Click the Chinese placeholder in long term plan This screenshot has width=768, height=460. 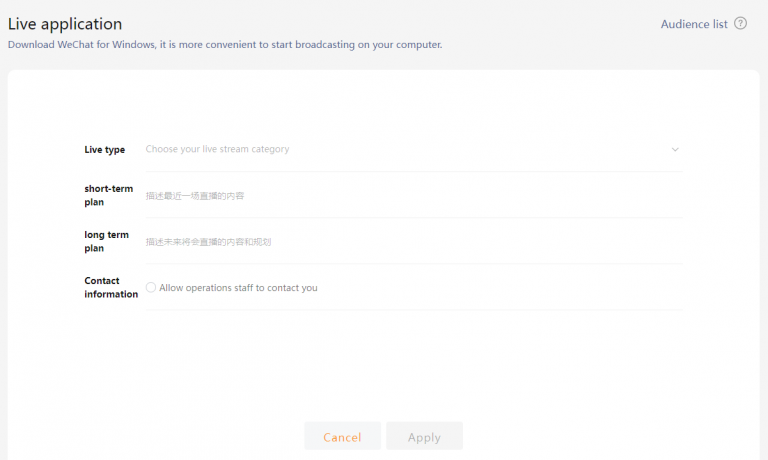point(208,242)
